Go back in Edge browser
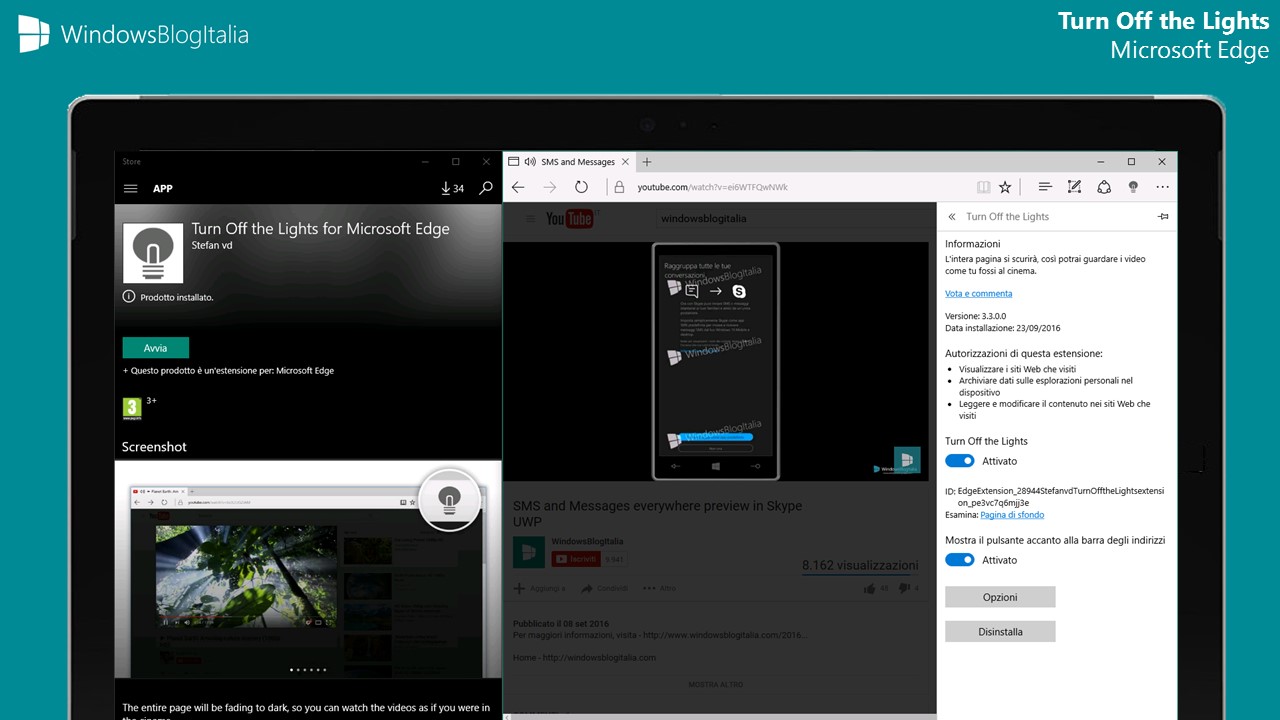This screenshot has width=1280, height=720. pyautogui.click(x=518, y=187)
